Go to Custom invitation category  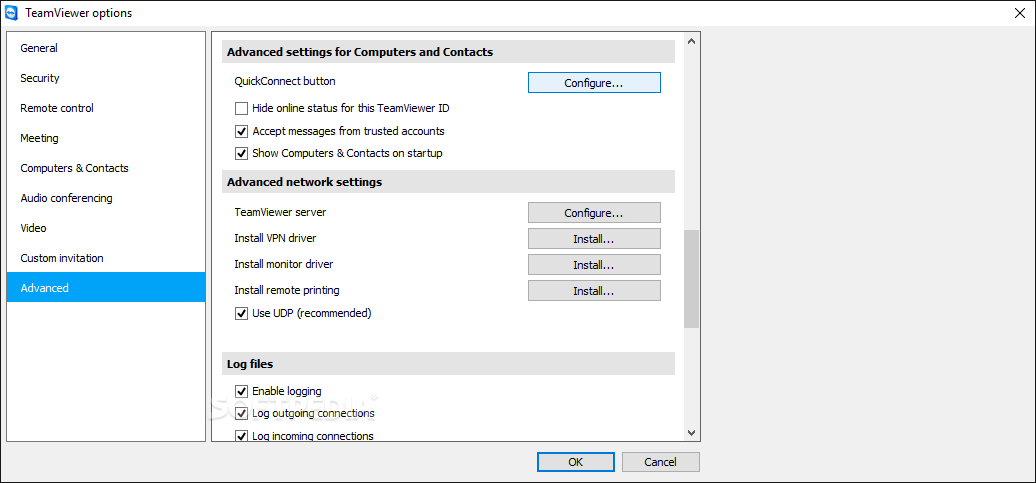(x=106, y=258)
